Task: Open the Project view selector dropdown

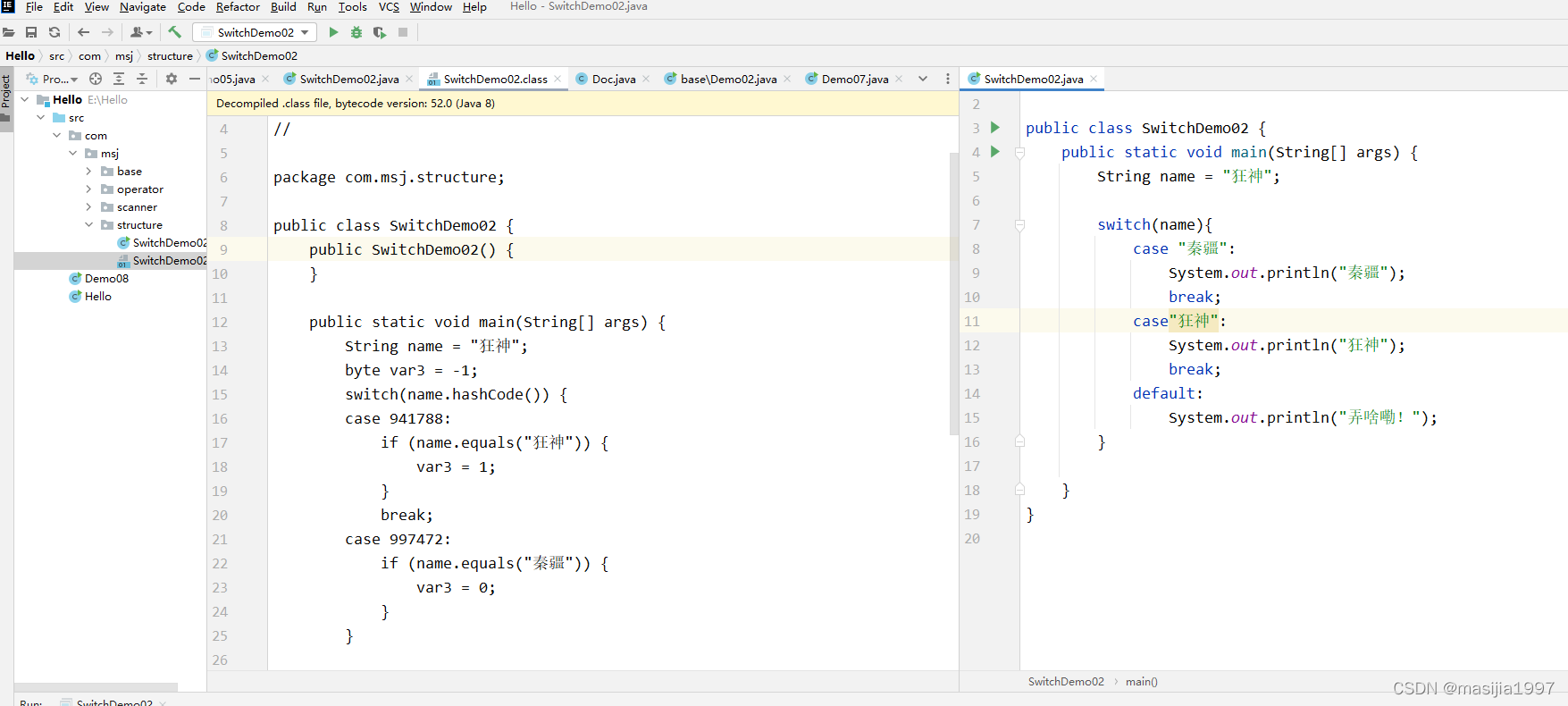Action: tap(52, 79)
